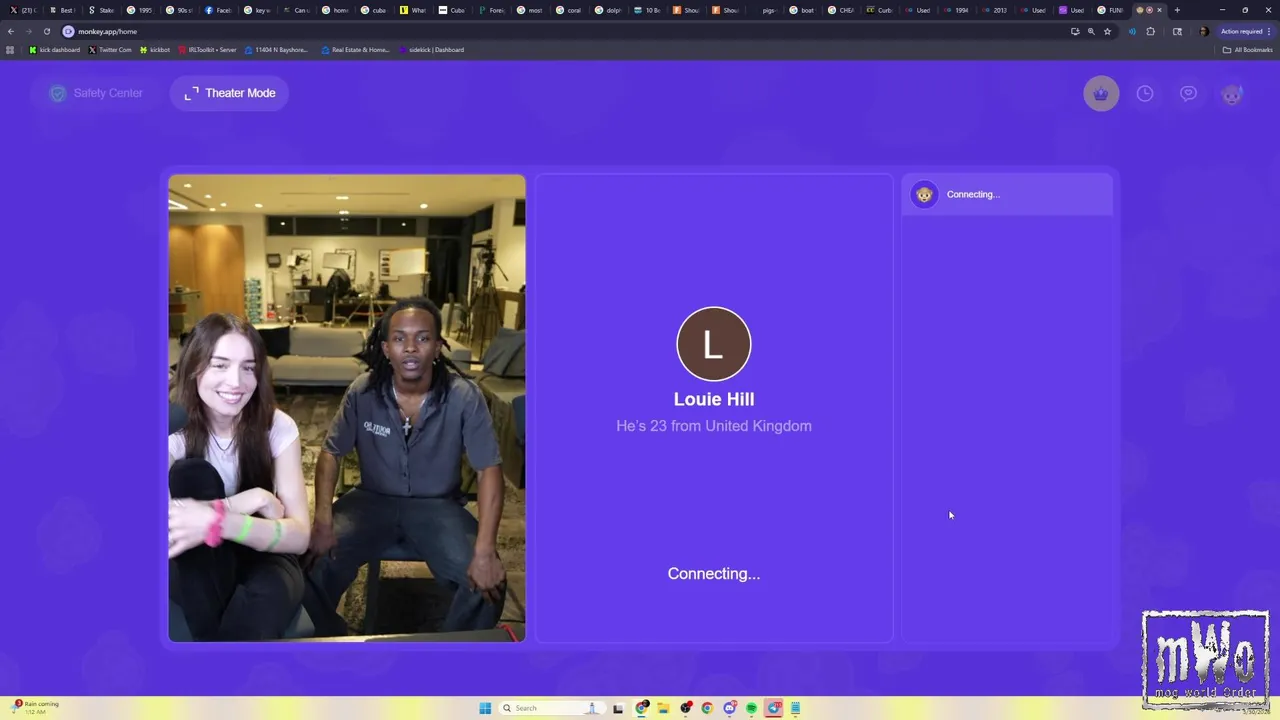Open Notepad from the taskbar
This screenshot has height=720, width=1280.
coord(796,708)
